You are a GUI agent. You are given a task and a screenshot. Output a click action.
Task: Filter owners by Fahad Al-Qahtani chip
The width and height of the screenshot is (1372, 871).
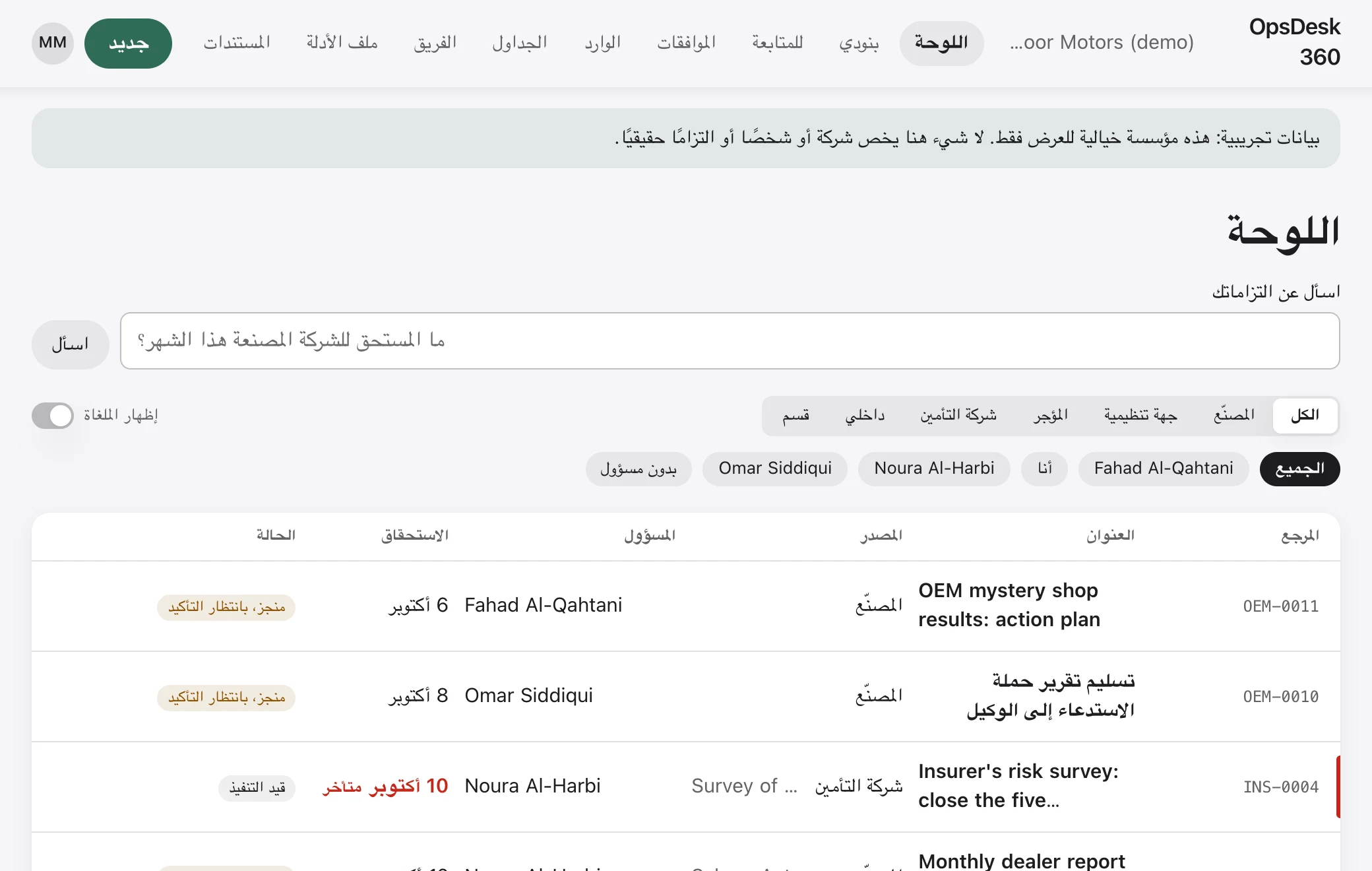point(1164,468)
